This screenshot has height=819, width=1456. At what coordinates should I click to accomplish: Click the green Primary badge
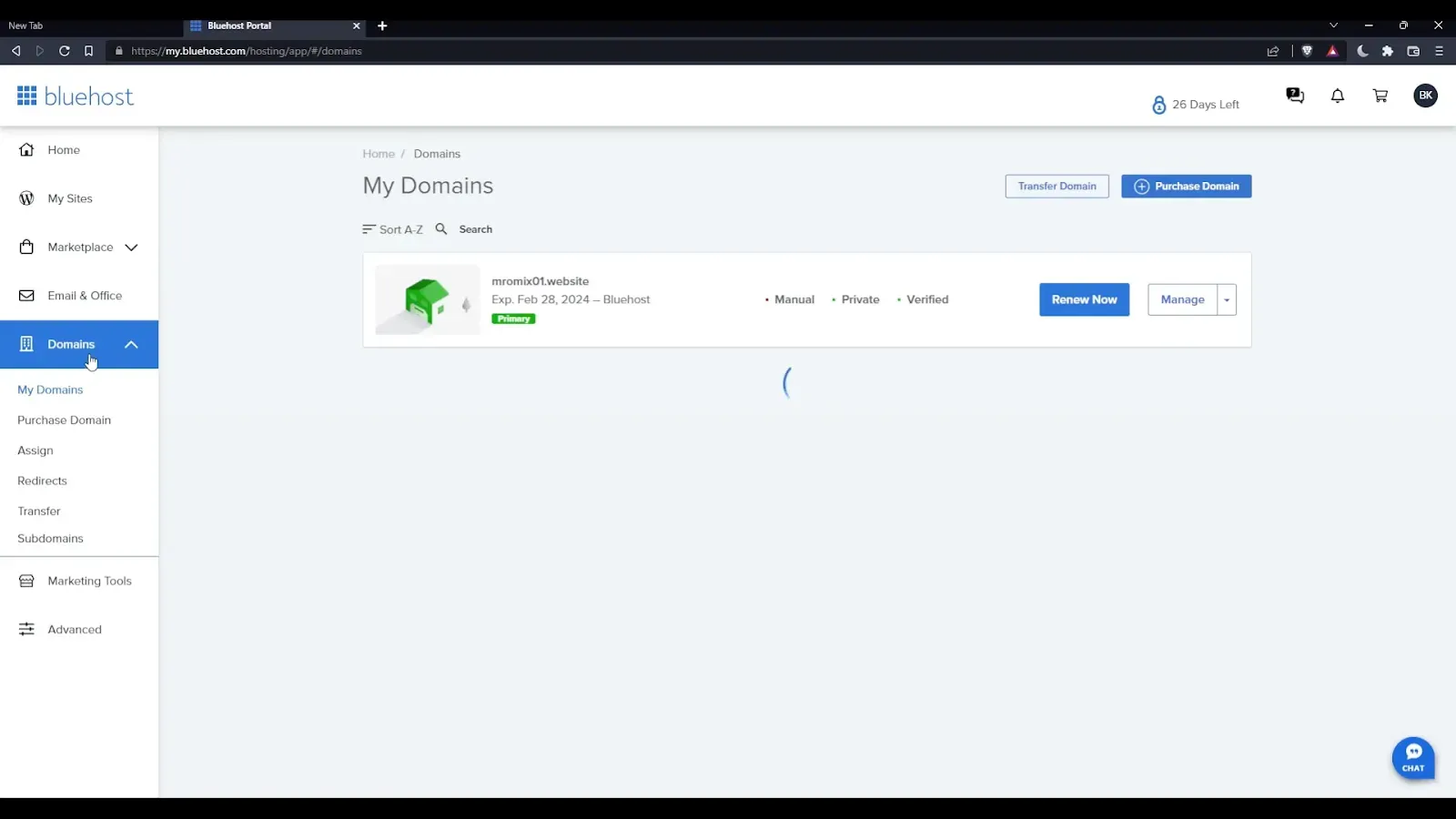point(513,318)
